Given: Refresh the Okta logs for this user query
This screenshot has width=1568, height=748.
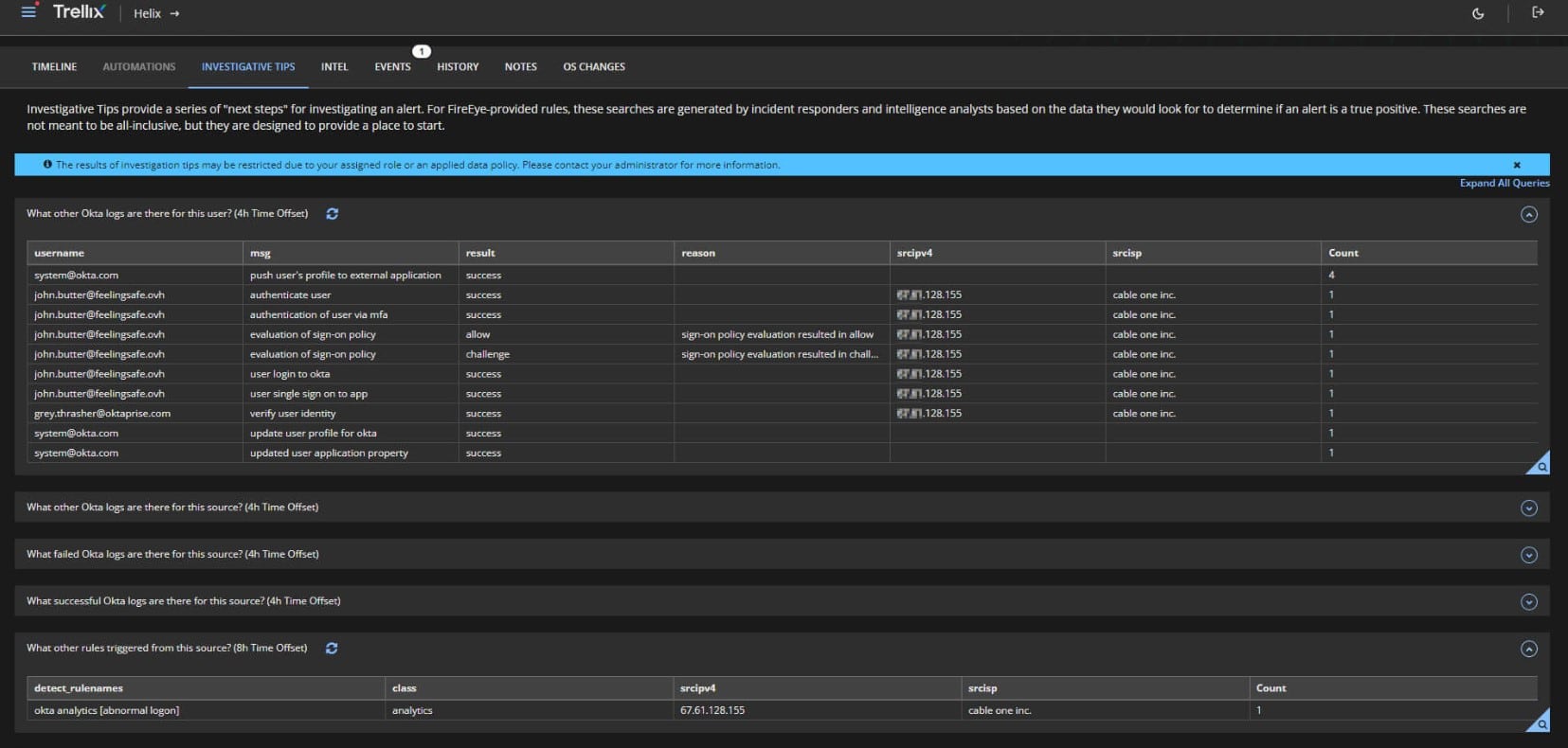Looking at the screenshot, I should [x=332, y=214].
